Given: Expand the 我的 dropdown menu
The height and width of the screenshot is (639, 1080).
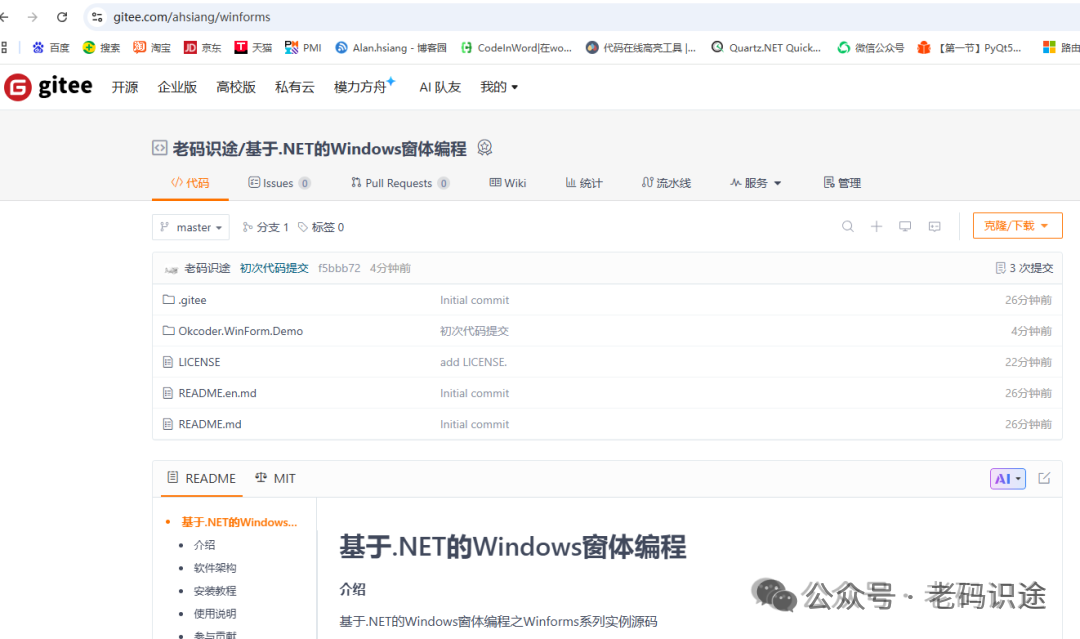Looking at the screenshot, I should pos(499,87).
